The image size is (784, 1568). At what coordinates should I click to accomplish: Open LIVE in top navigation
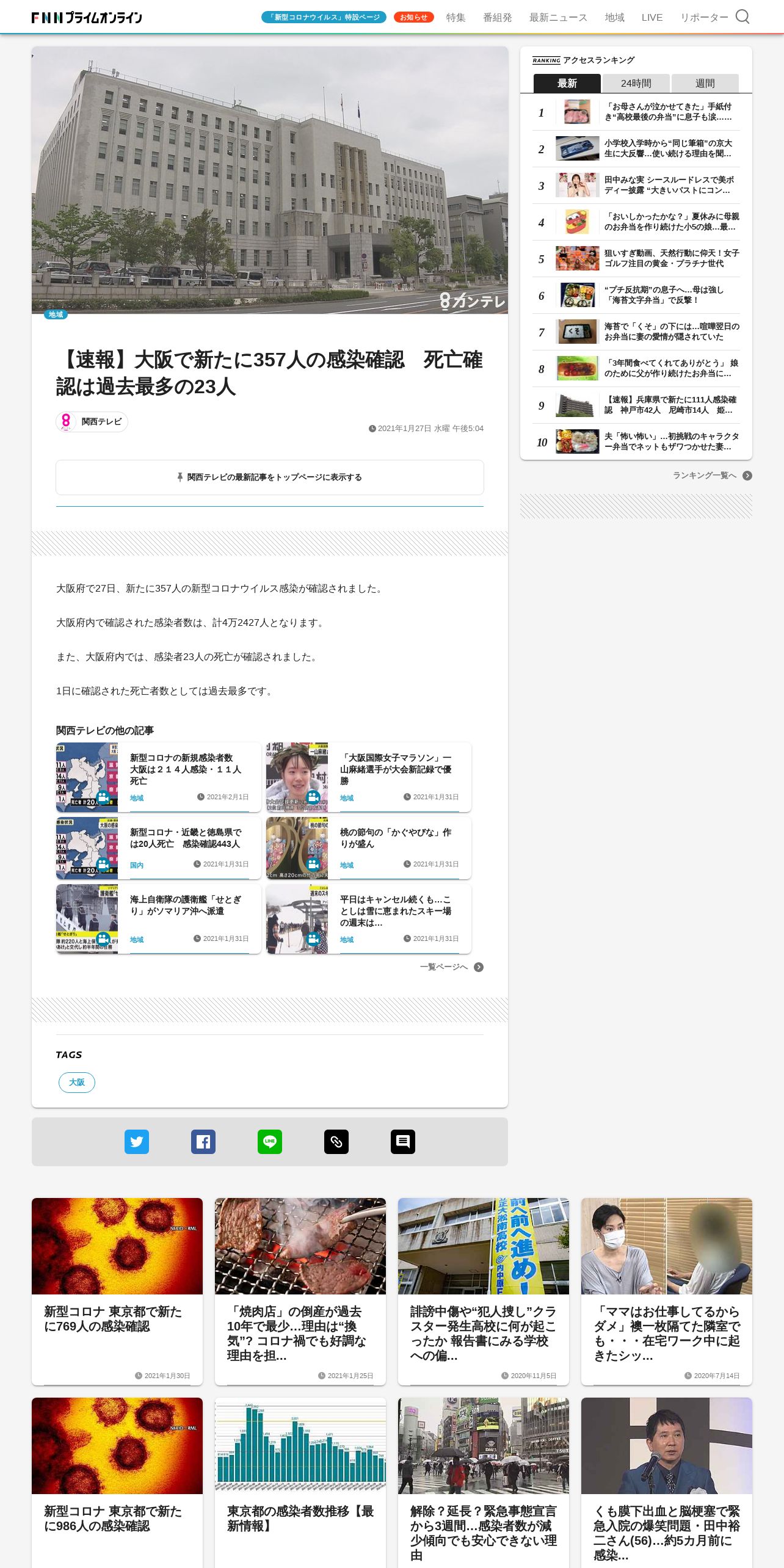[x=652, y=17]
